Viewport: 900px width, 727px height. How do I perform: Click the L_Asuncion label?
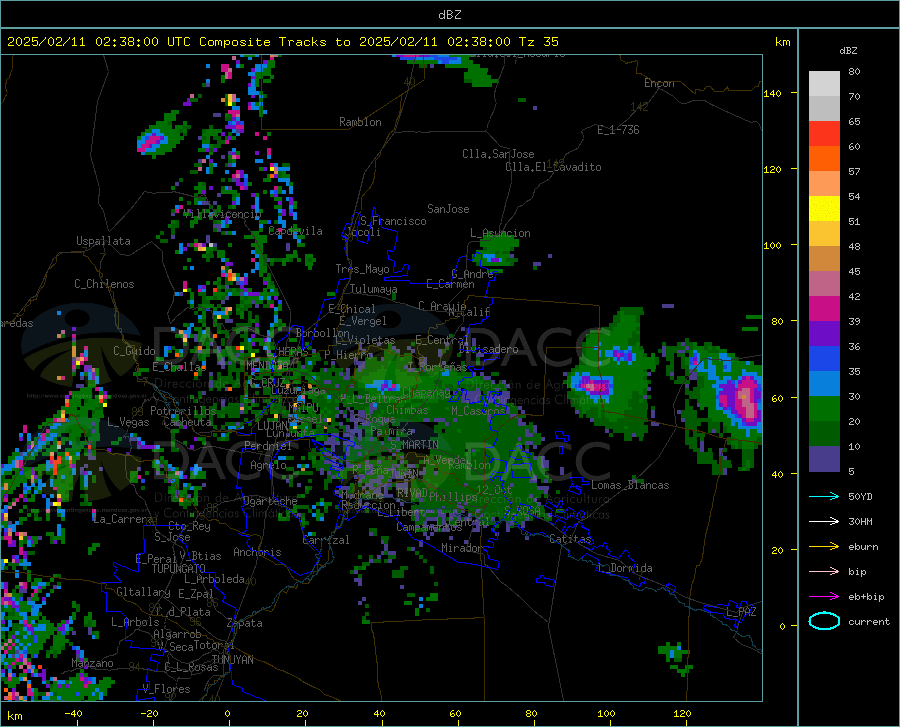[500, 233]
